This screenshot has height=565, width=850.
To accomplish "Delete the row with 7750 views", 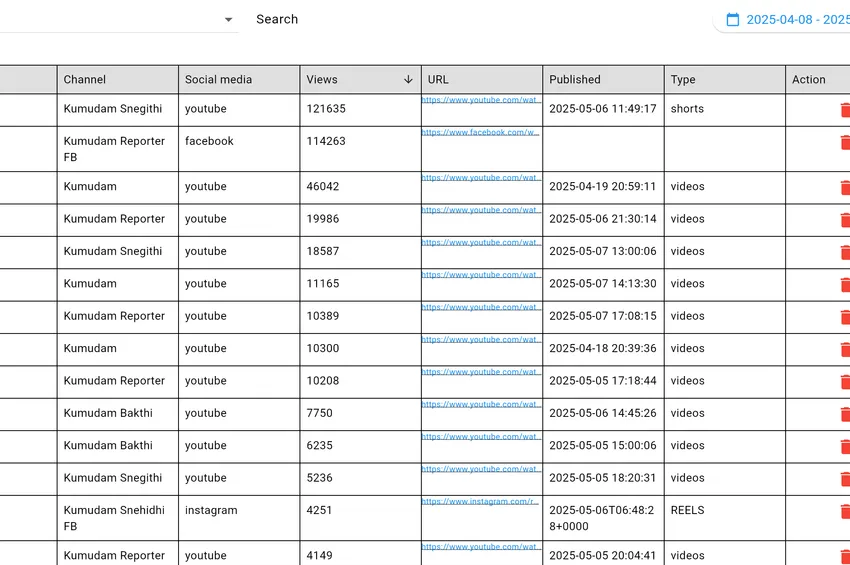I will tap(845, 415).
